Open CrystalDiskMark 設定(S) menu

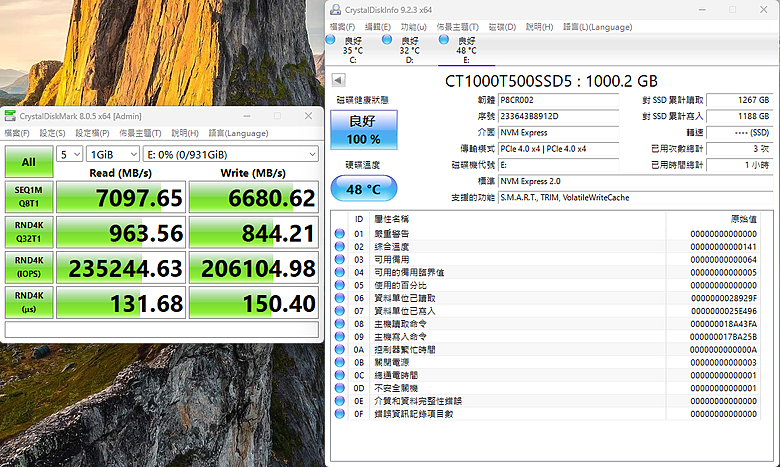pyautogui.click(x=52, y=133)
